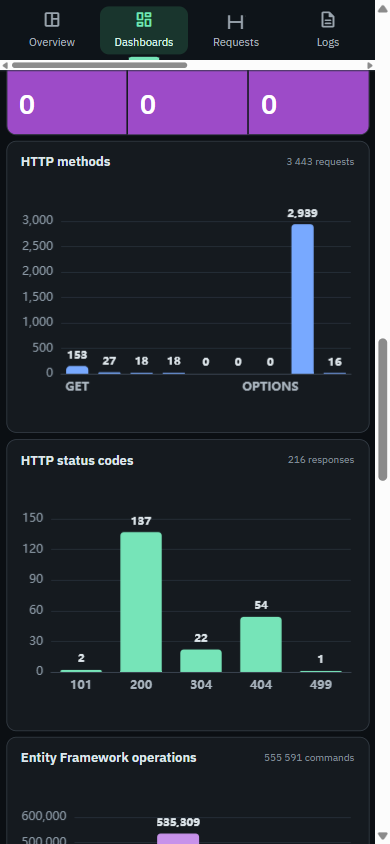Click the Entity Framework operations title
390x844 pixels.
click(x=109, y=757)
